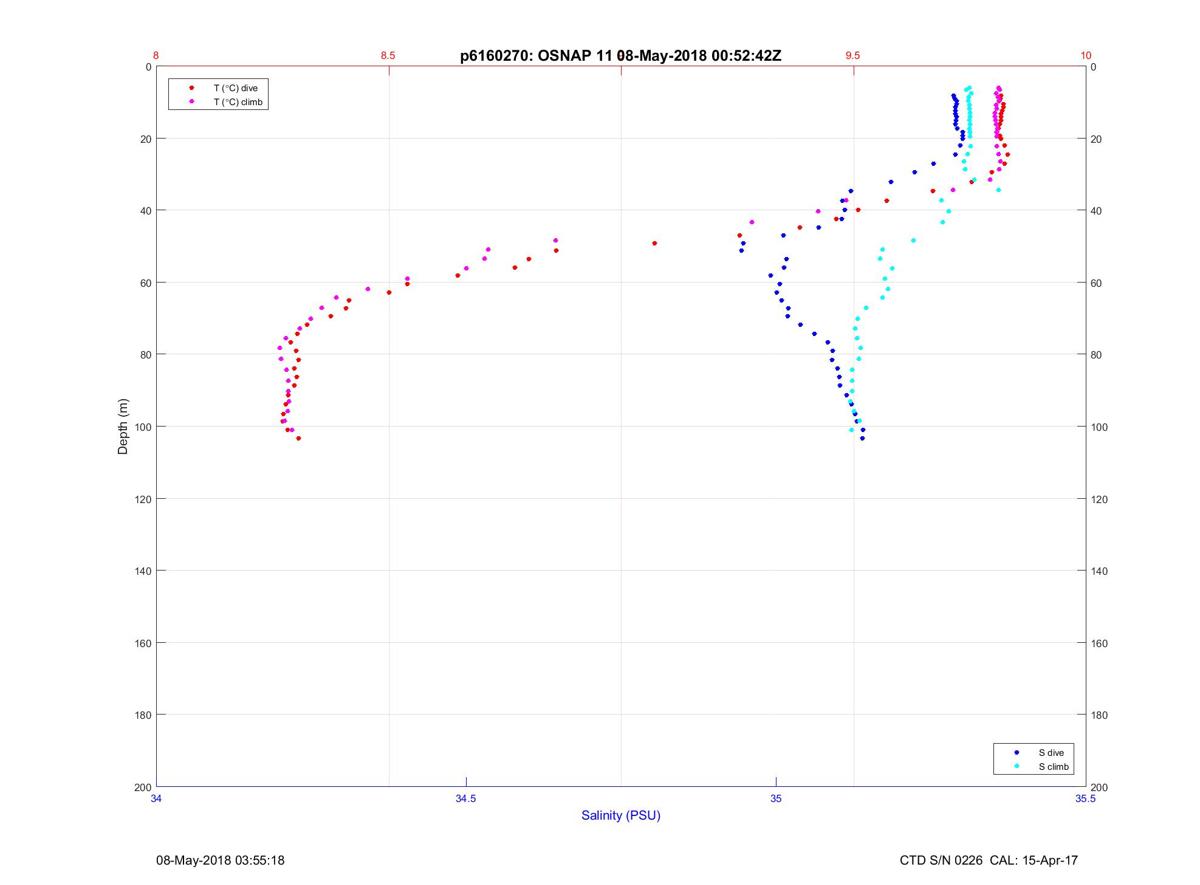Click the magenta dot marker beside T climb legend
1200x885 pixels.
click(192, 102)
